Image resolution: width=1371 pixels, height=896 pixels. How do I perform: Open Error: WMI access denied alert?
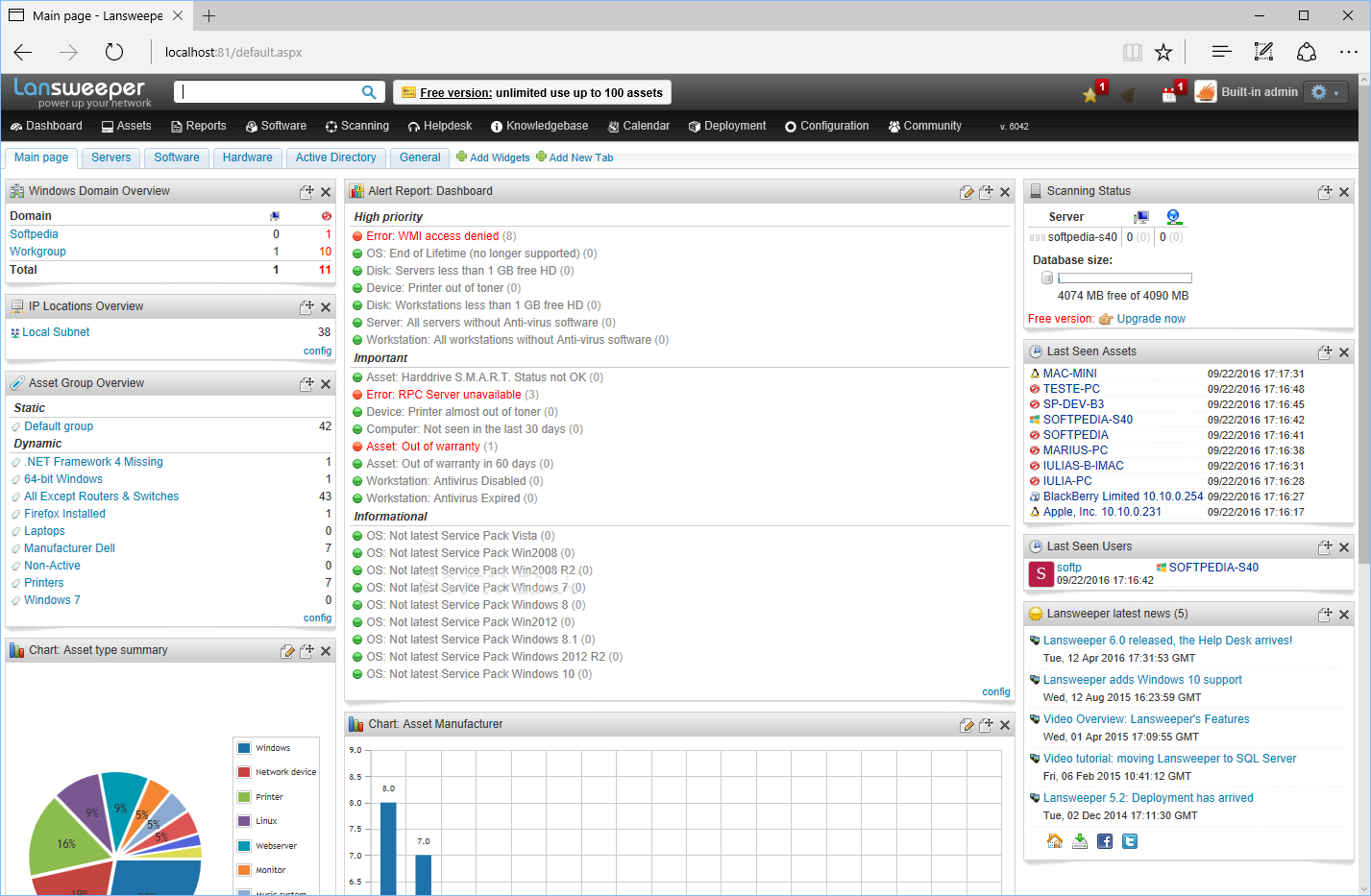tap(432, 236)
